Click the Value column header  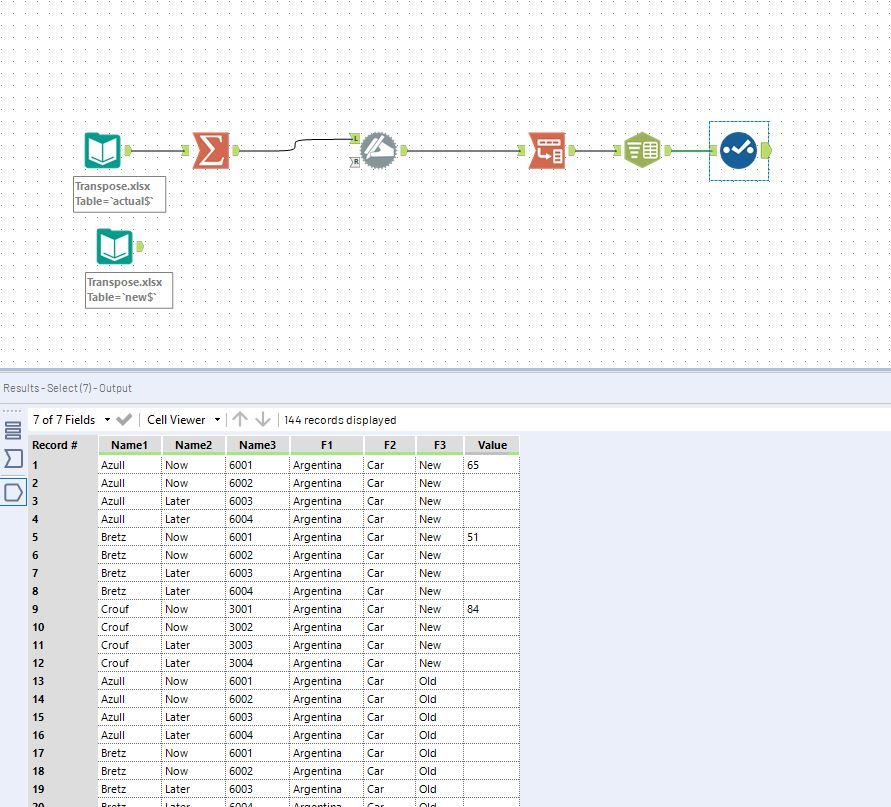[492, 445]
